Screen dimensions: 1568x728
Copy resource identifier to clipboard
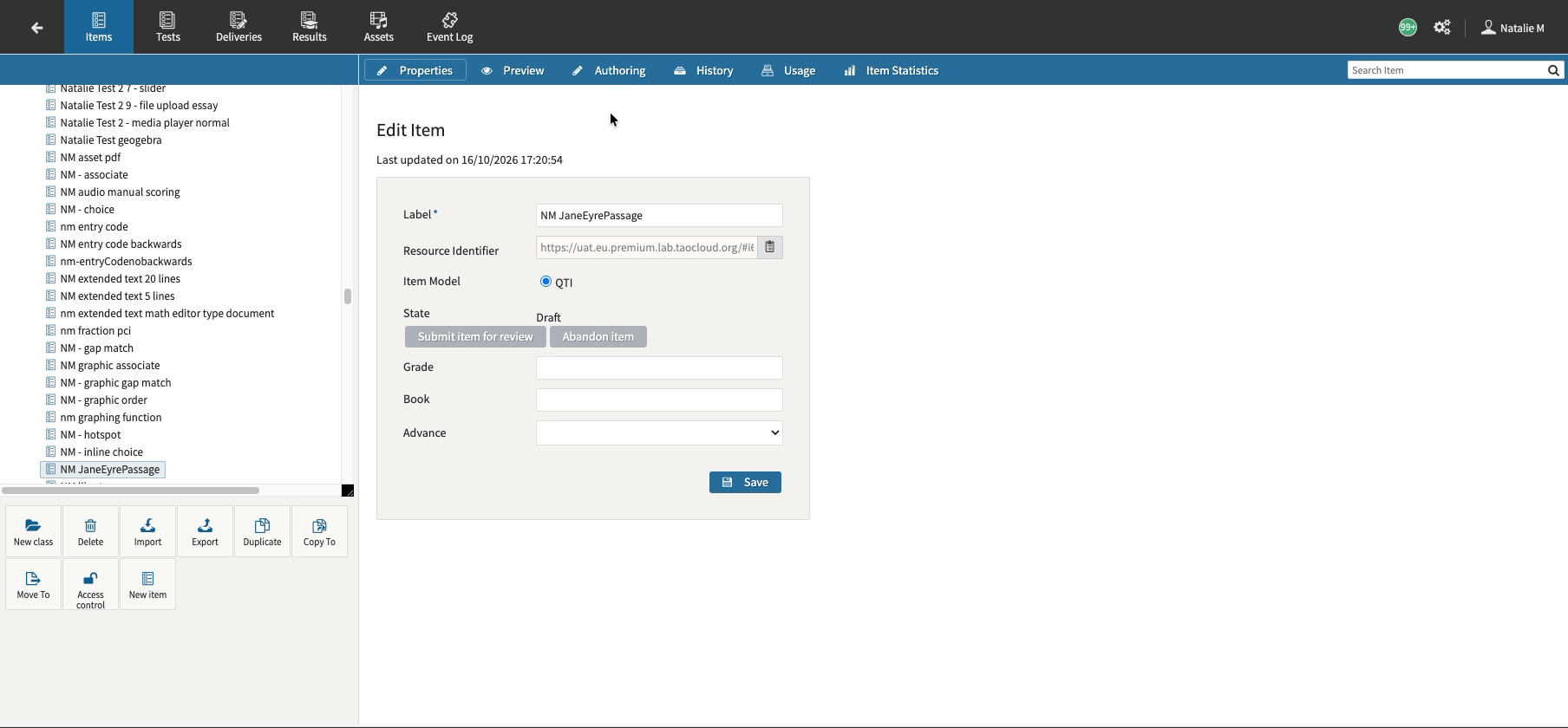coord(769,248)
